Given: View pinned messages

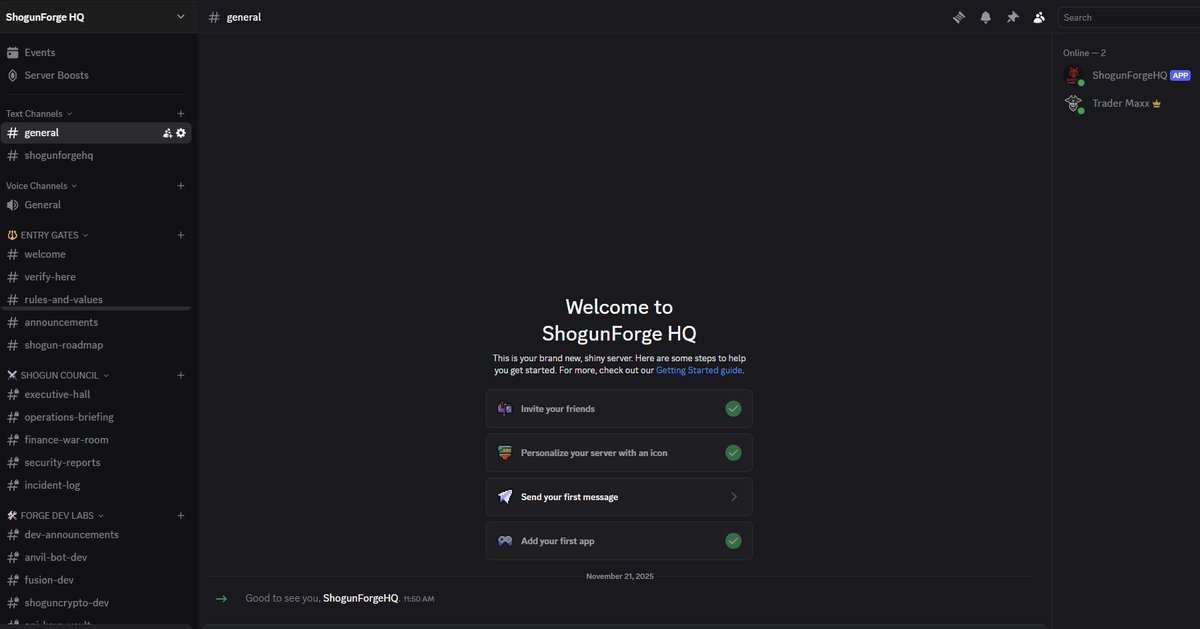Looking at the screenshot, I should click(x=1011, y=17).
